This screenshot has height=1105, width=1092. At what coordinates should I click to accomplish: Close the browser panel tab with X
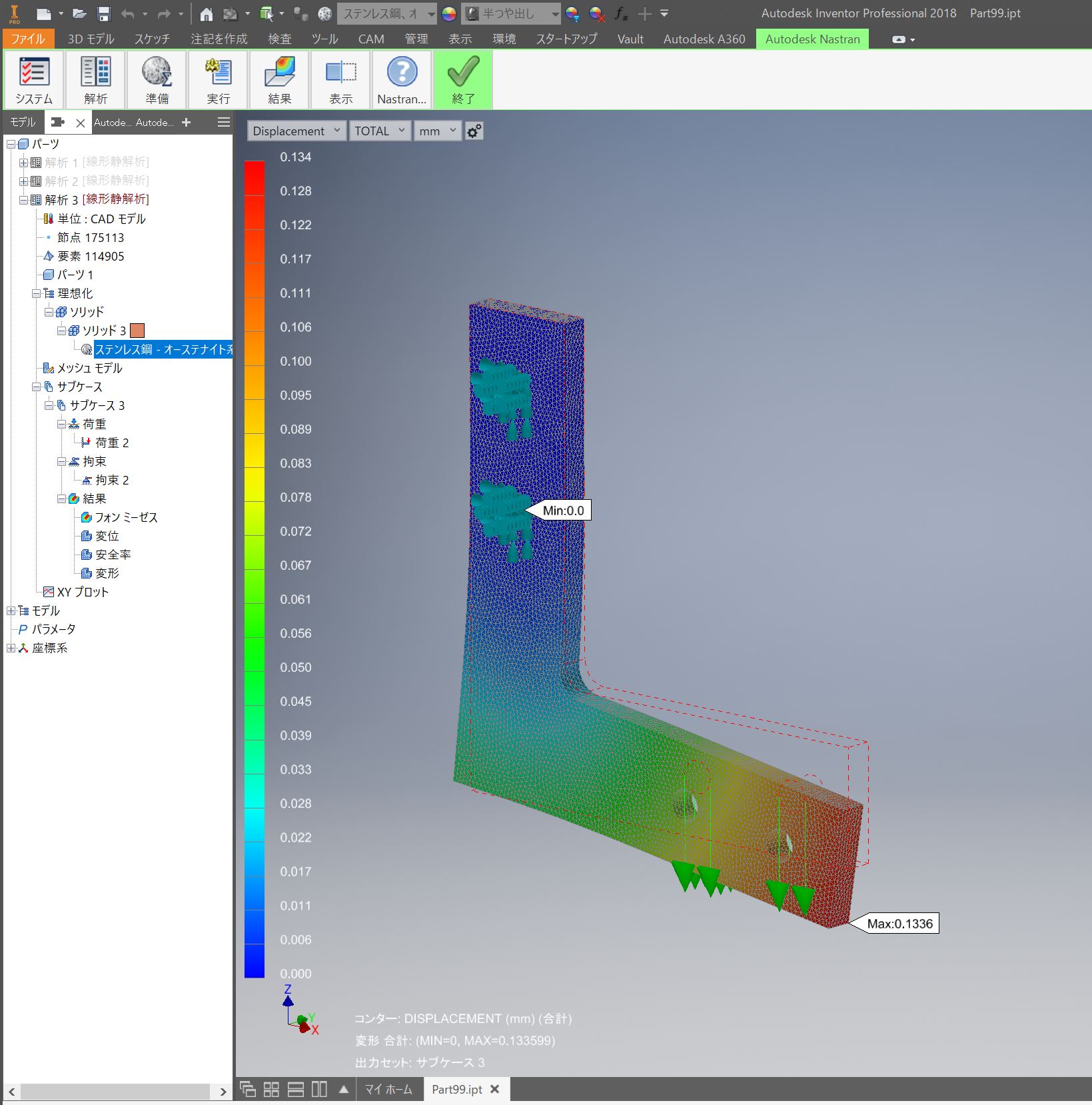[x=81, y=123]
